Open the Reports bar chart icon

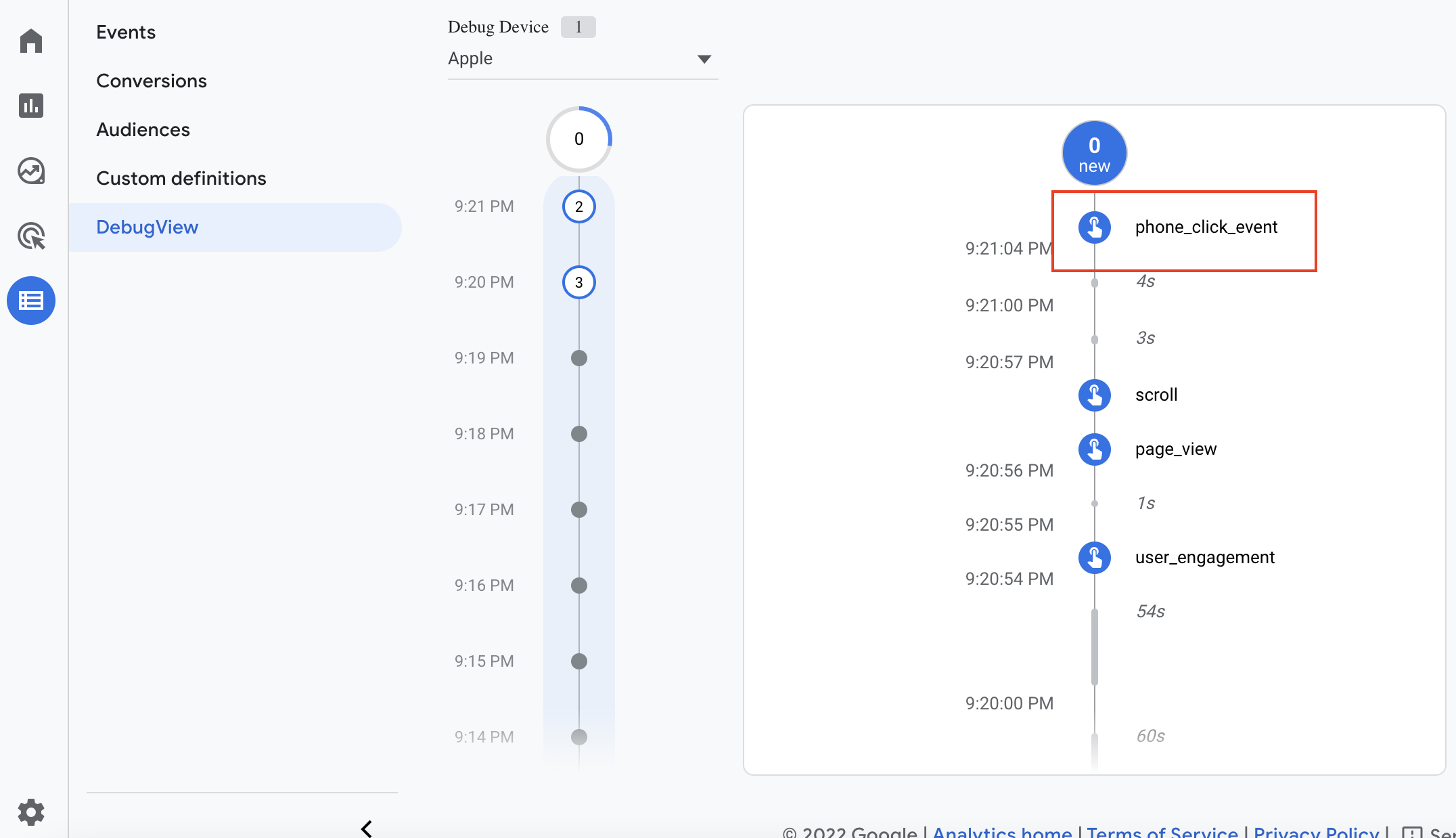tap(31, 106)
